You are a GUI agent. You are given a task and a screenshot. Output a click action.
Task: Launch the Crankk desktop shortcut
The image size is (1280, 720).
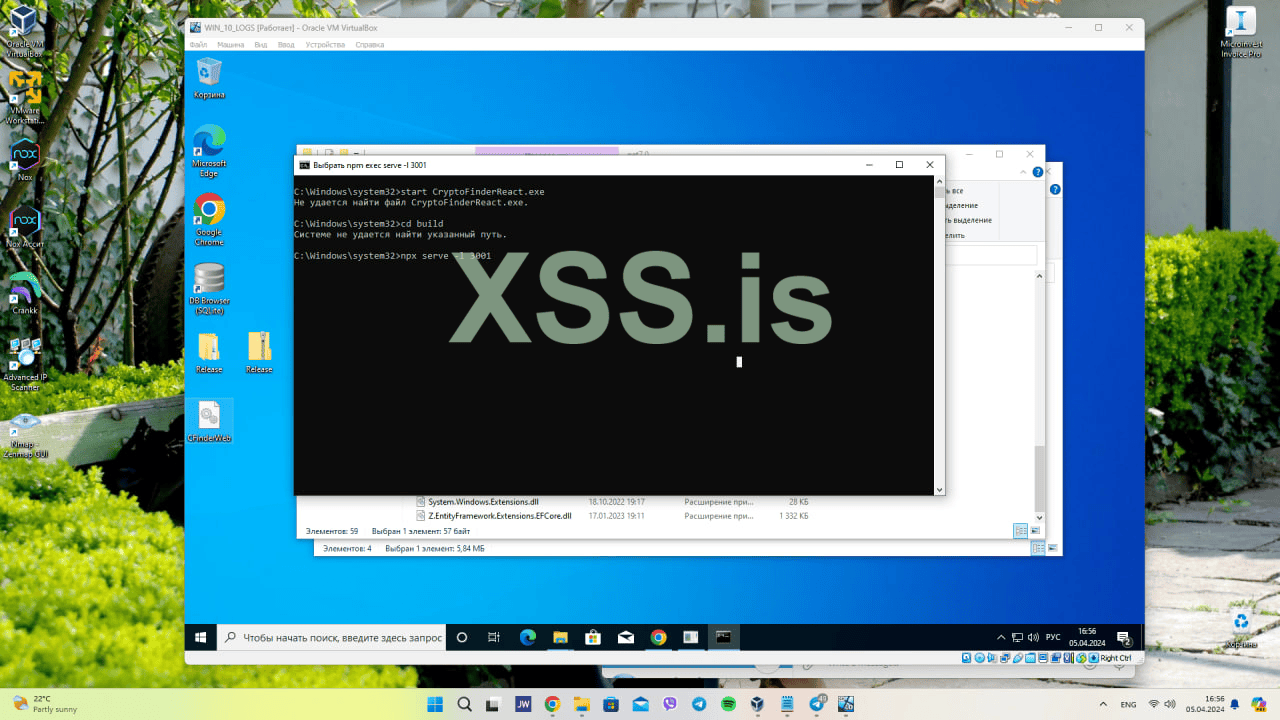coord(25,292)
